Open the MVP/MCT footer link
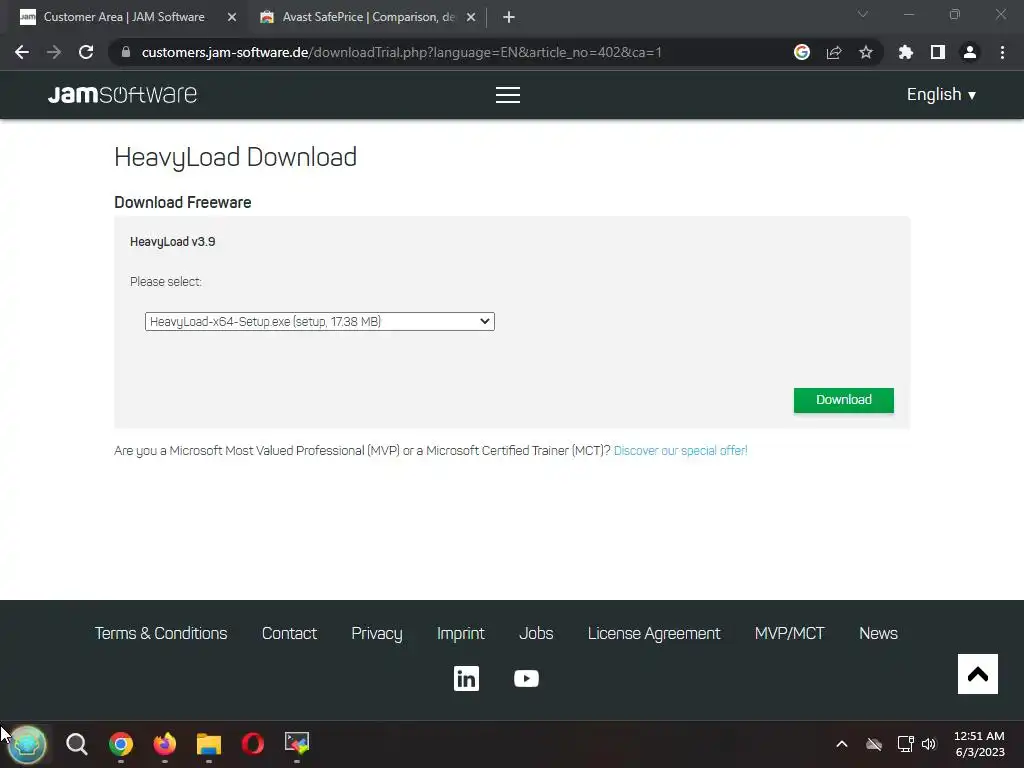The image size is (1024, 768). [x=790, y=633]
